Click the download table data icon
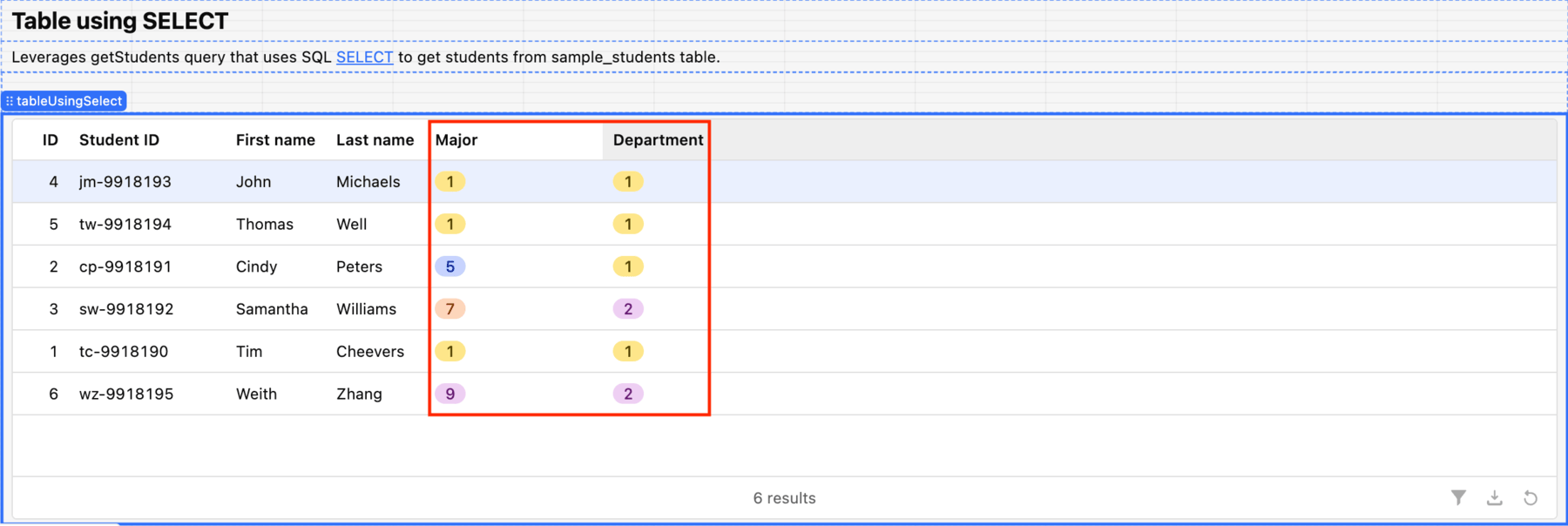 point(1495,497)
